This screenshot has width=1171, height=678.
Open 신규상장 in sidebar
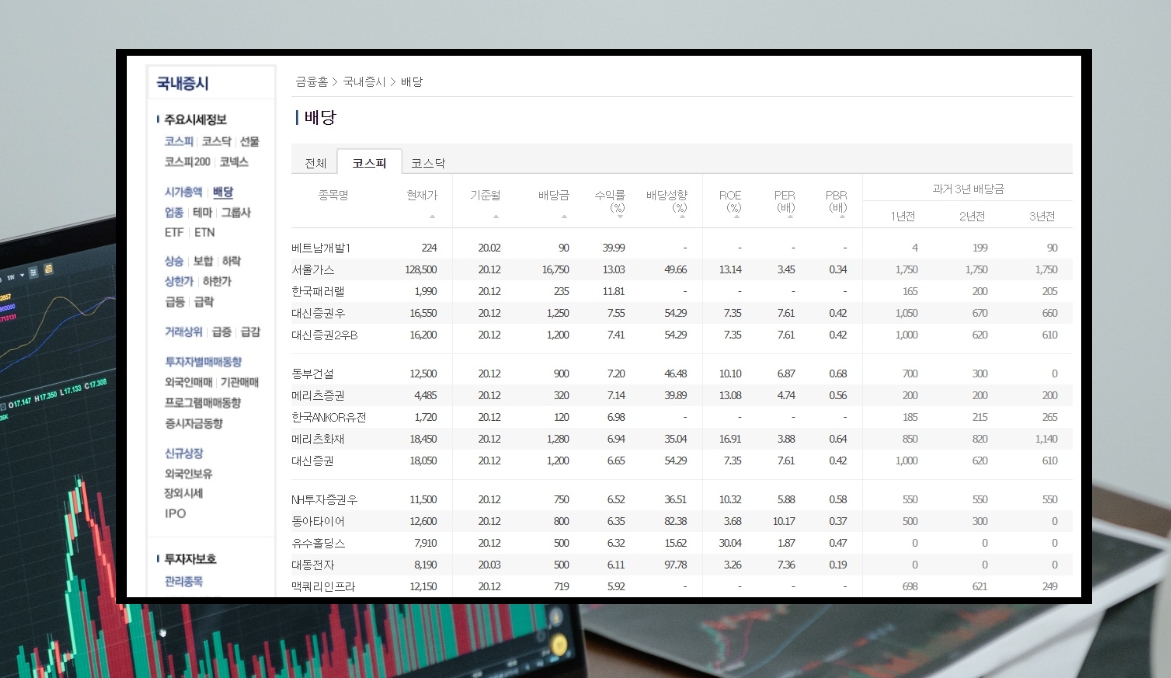point(184,453)
